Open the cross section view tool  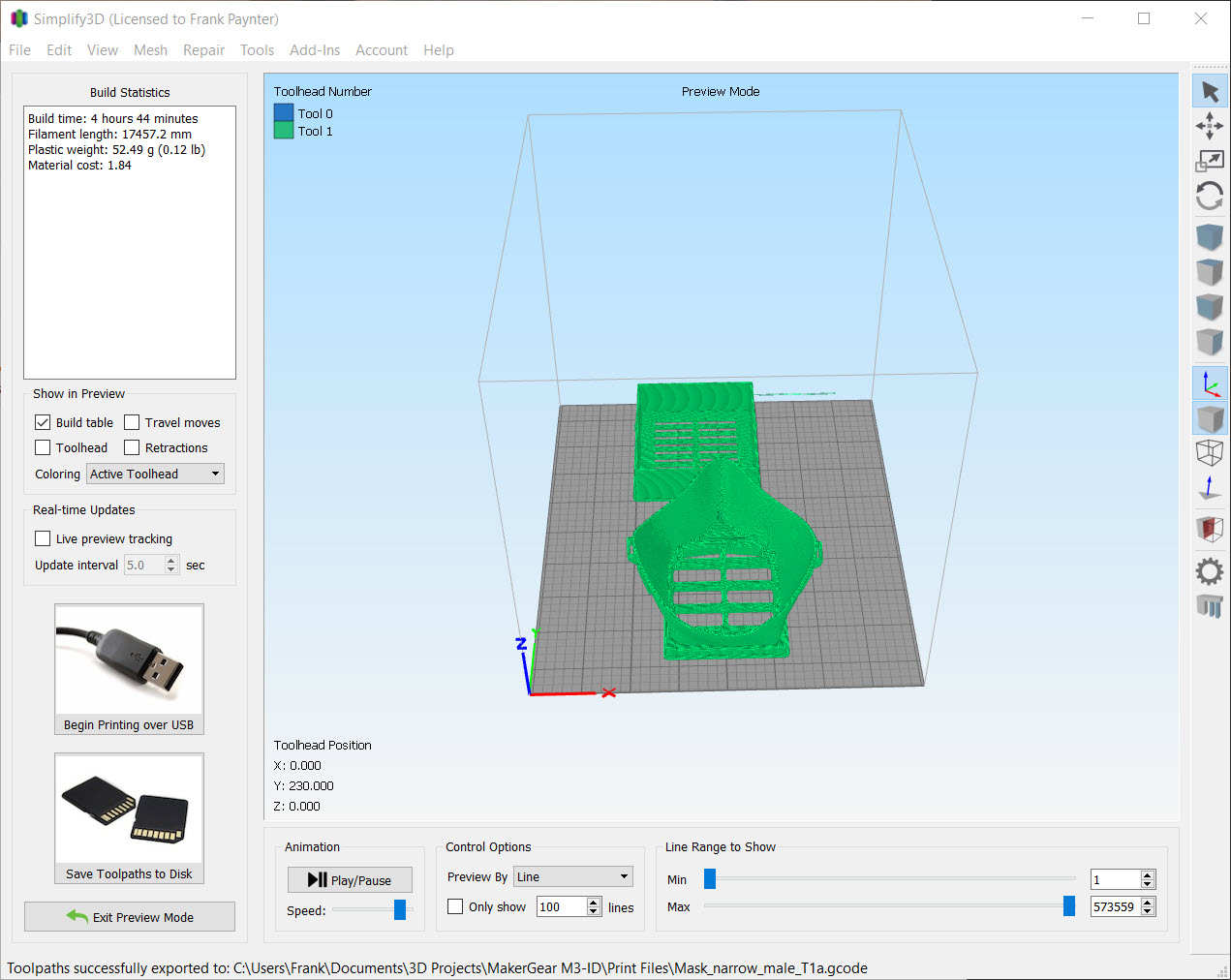[1210, 529]
